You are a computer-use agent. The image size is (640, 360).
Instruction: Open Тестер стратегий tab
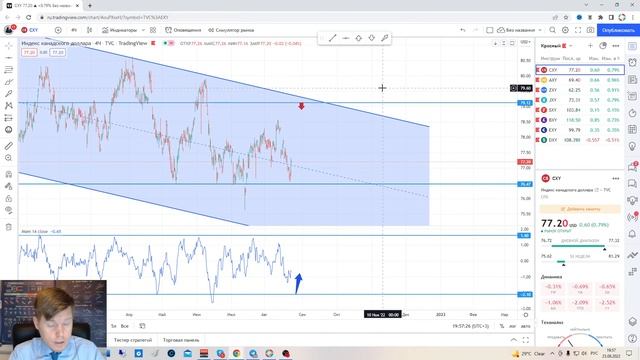coord(133,340)
